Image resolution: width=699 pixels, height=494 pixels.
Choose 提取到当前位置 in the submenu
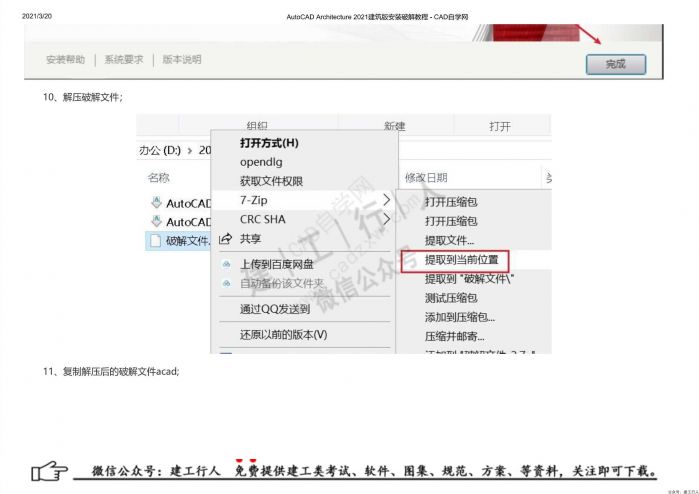[x=461, y=260]
